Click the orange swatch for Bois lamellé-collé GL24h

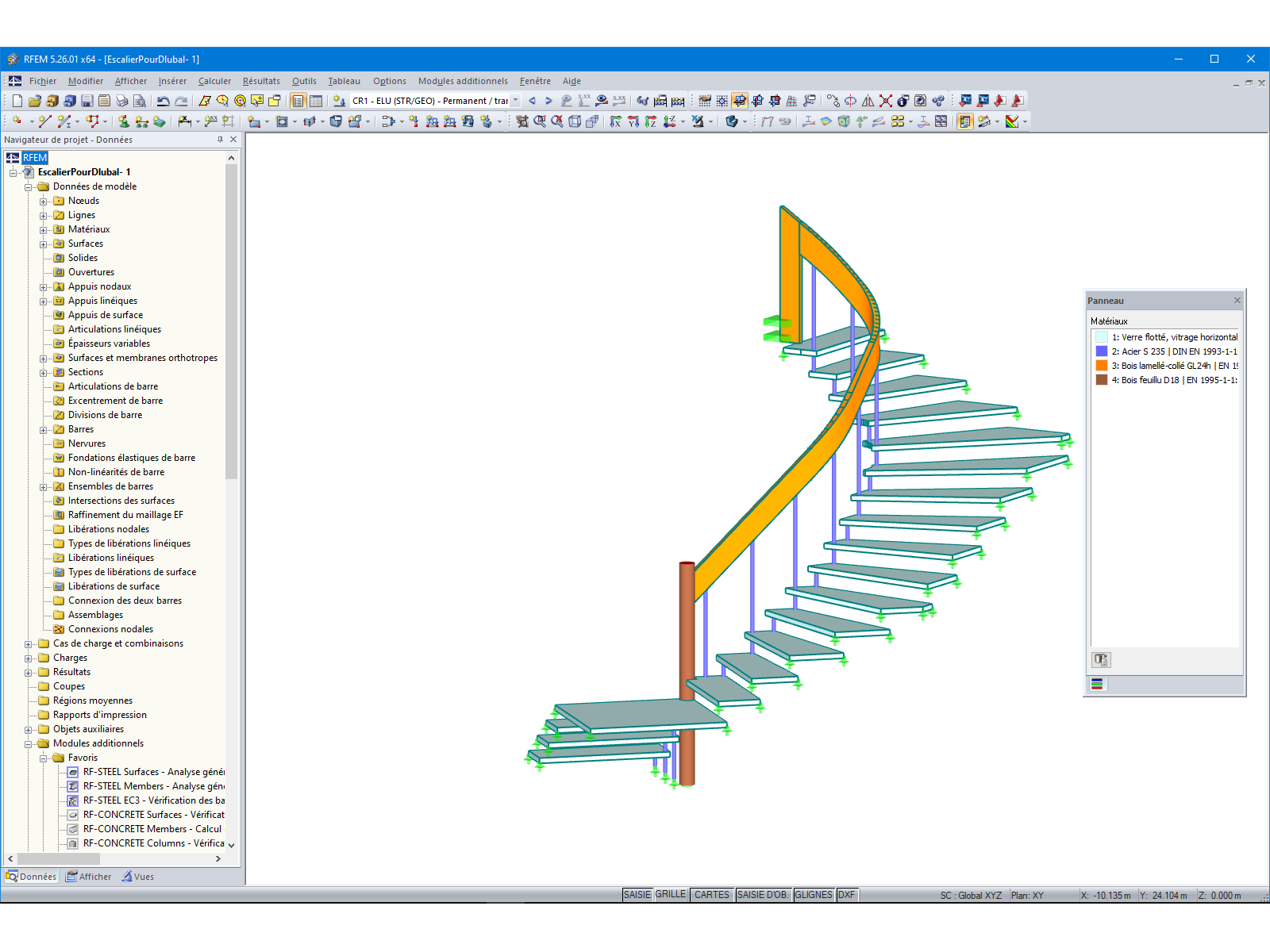[x=1103, y=366]
